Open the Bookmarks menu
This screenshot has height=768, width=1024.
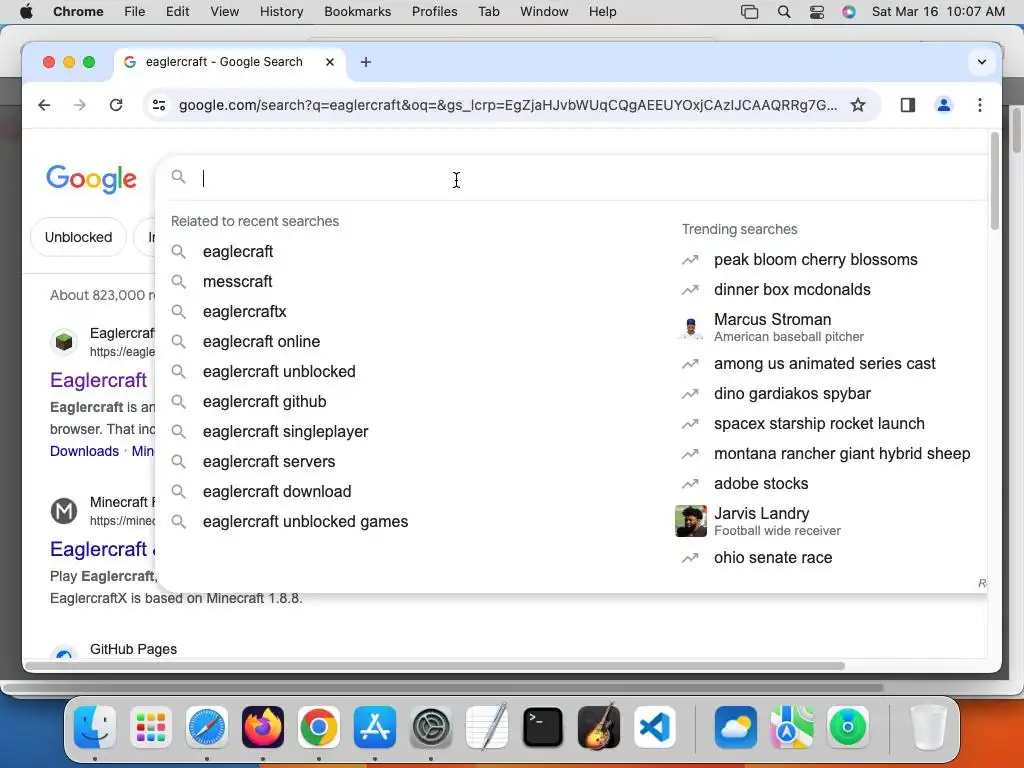(x=357, y=12)
